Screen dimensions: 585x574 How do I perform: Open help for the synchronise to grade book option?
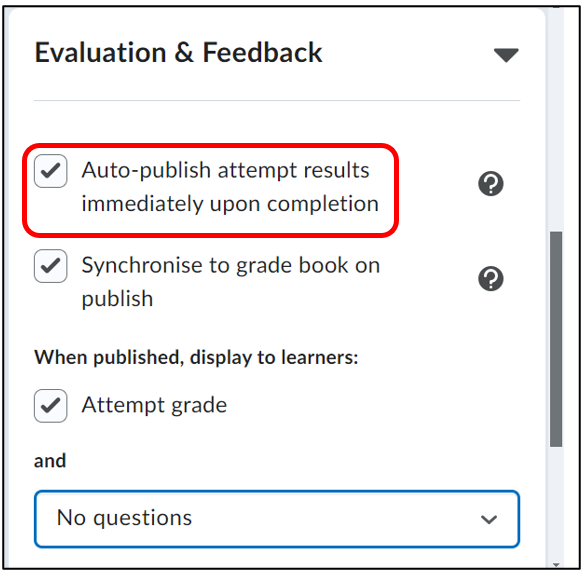[x=491, y=279]
